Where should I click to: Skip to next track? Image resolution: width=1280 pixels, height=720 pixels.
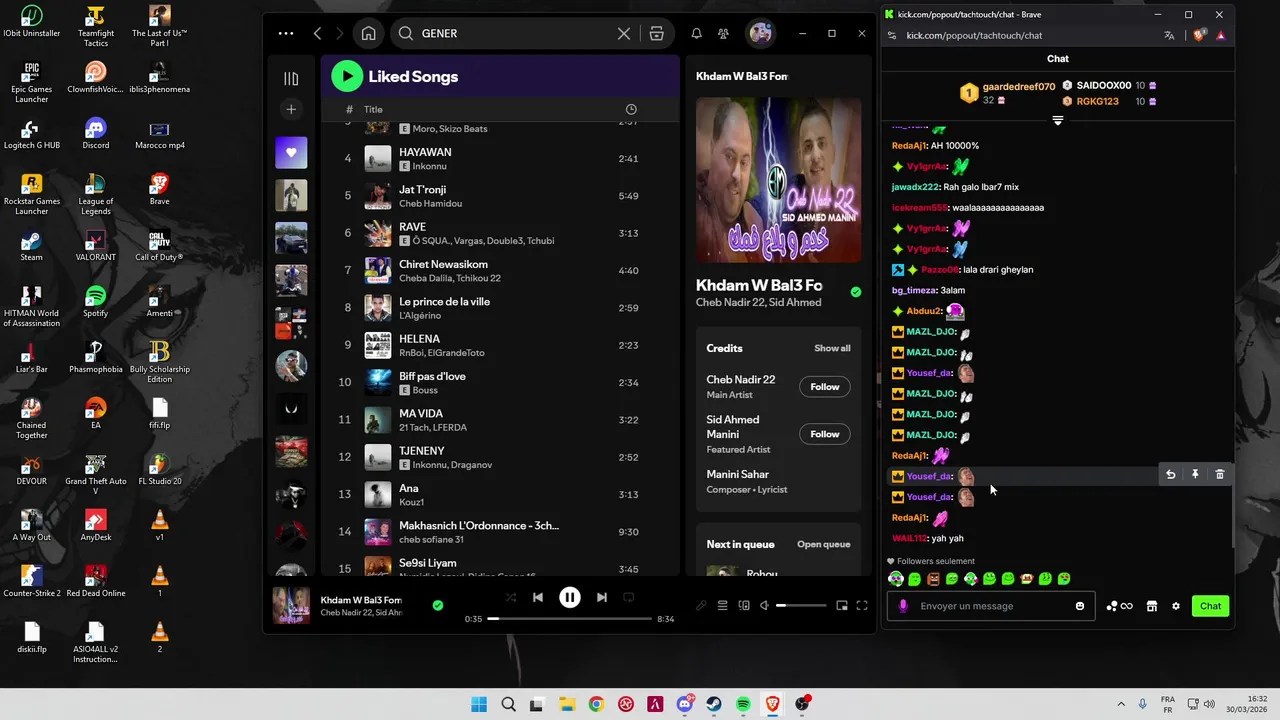tap(601, 597)
